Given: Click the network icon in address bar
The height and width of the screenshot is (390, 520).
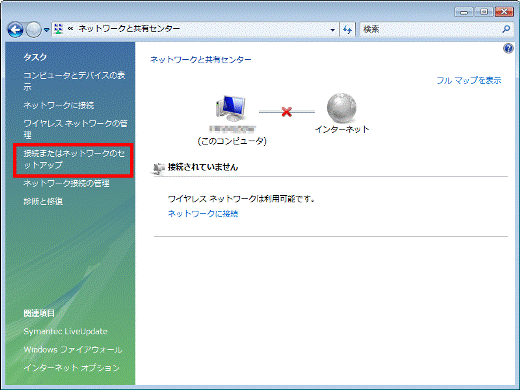Looking at the screenshot, I should 59,29.
